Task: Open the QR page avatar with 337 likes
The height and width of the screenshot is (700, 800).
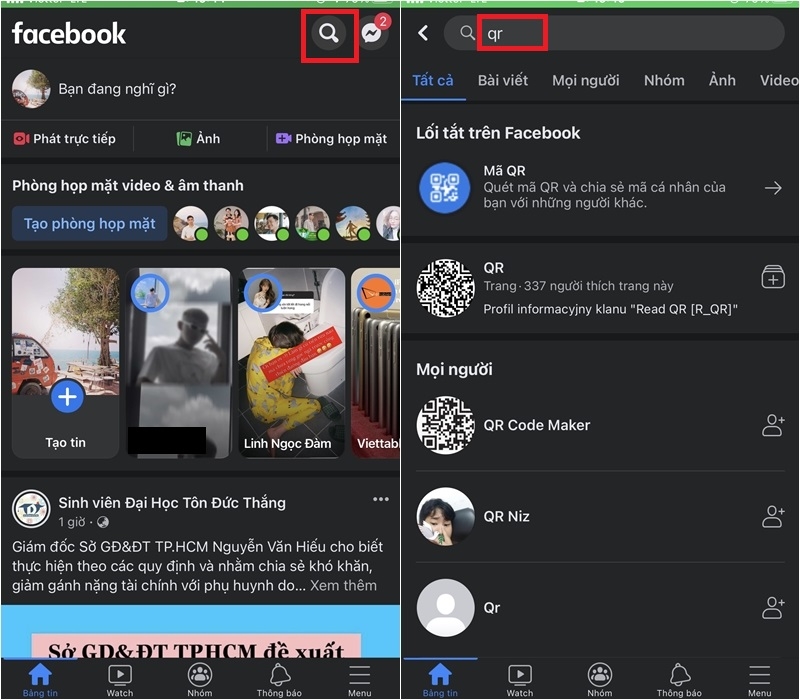Action: pyautogui.click(x=445, y=288)
